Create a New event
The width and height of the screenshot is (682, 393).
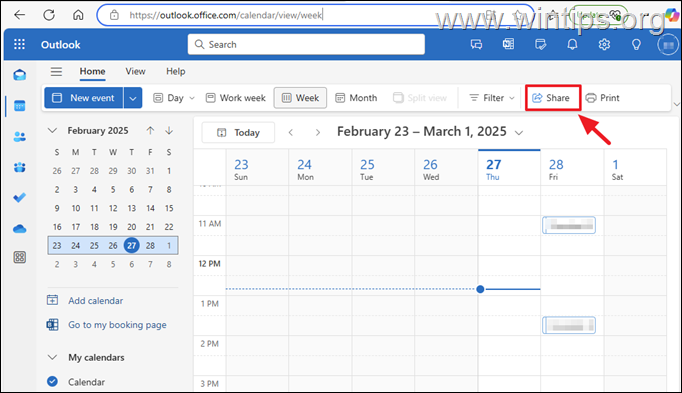(84, 98)
